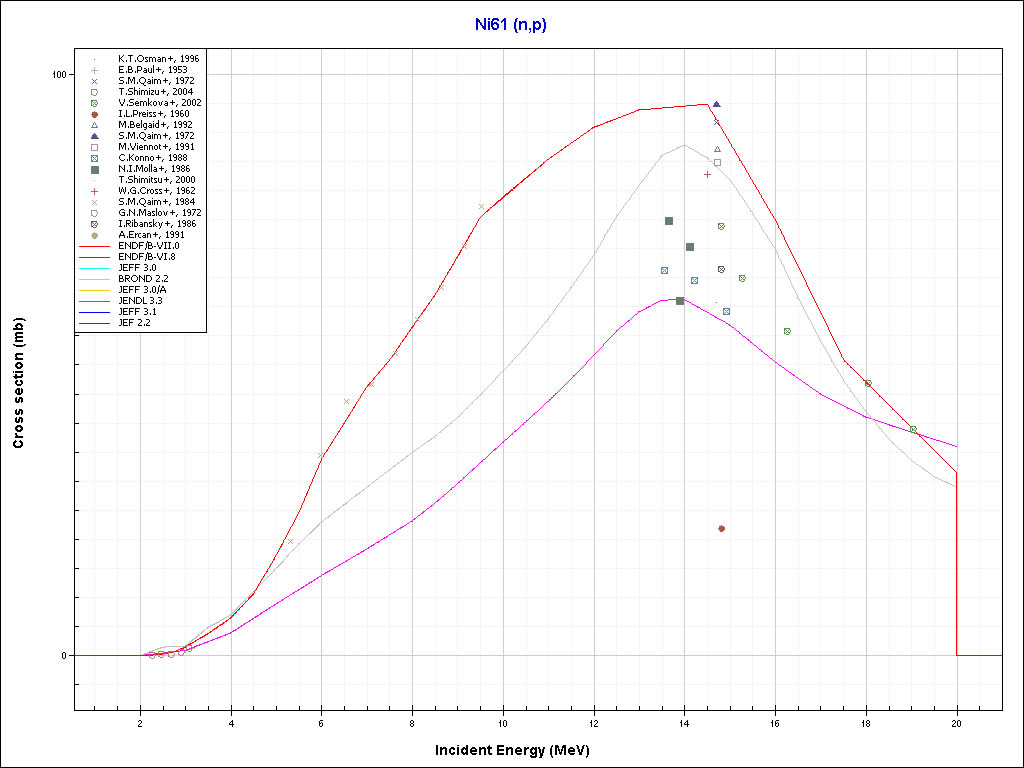The image size is (1024, 768).
Task: Select the filled blue triangle data point
Action: [716, 104]
